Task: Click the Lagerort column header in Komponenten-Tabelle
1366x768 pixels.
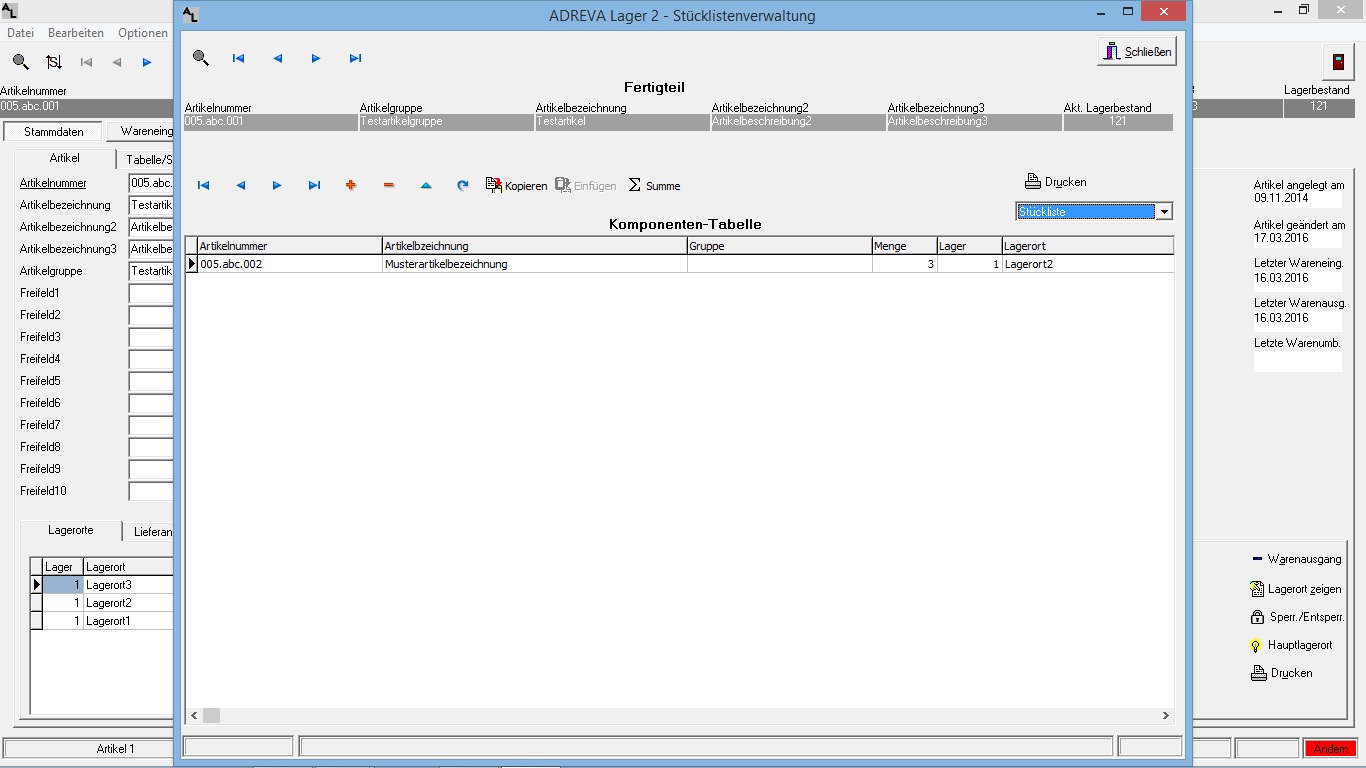Action: pyautogui.click(x=1088, y=245)
